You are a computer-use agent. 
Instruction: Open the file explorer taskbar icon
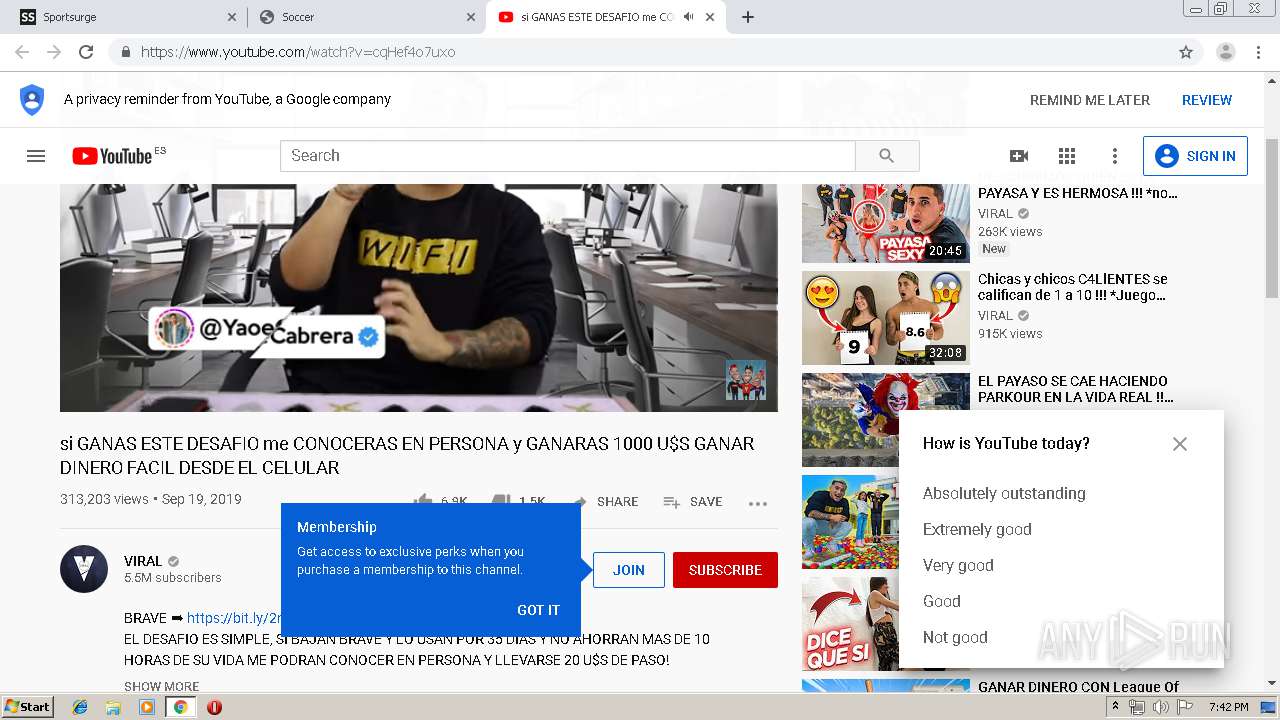113,707
